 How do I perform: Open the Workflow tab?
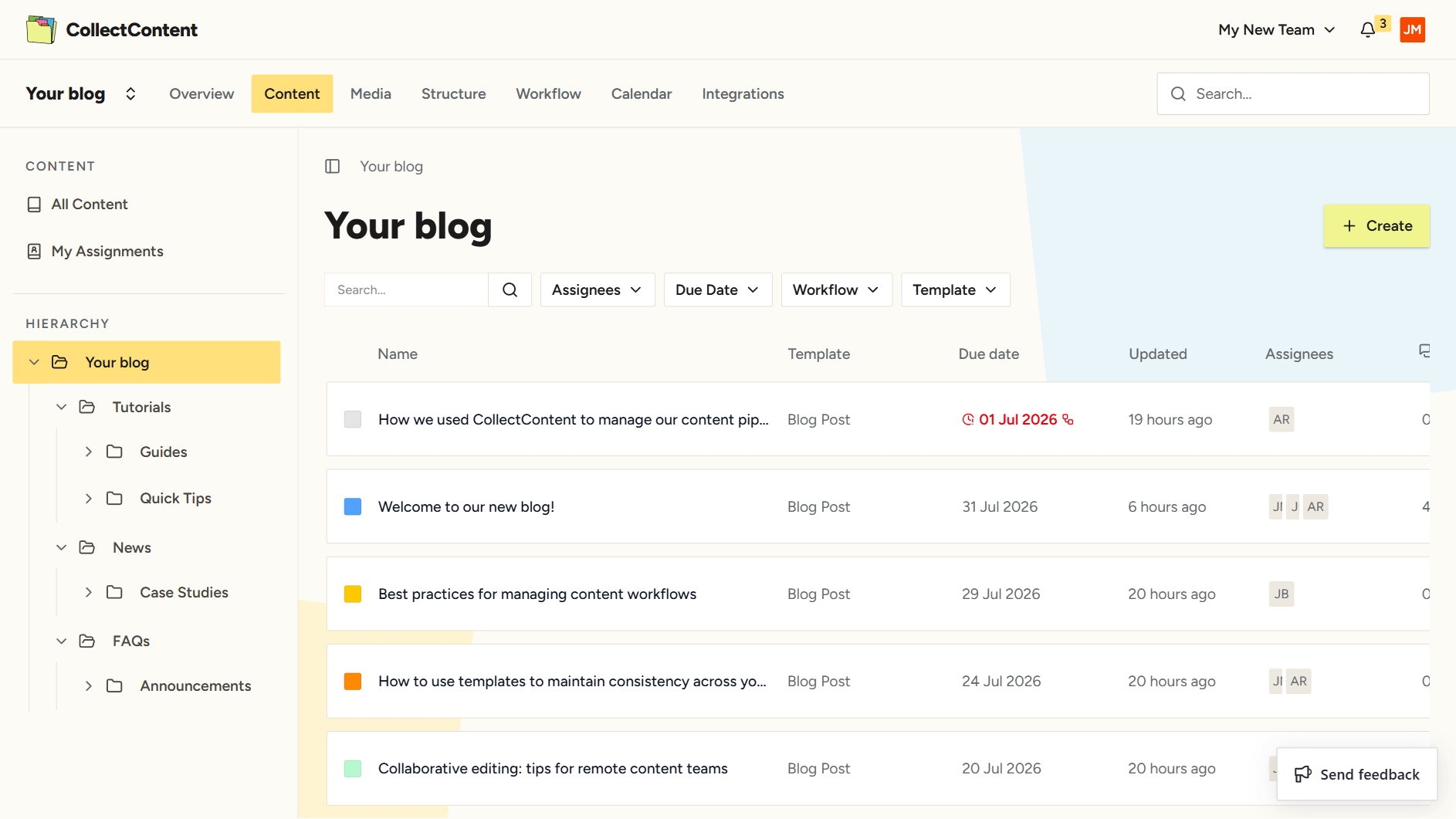coord(549,93)
